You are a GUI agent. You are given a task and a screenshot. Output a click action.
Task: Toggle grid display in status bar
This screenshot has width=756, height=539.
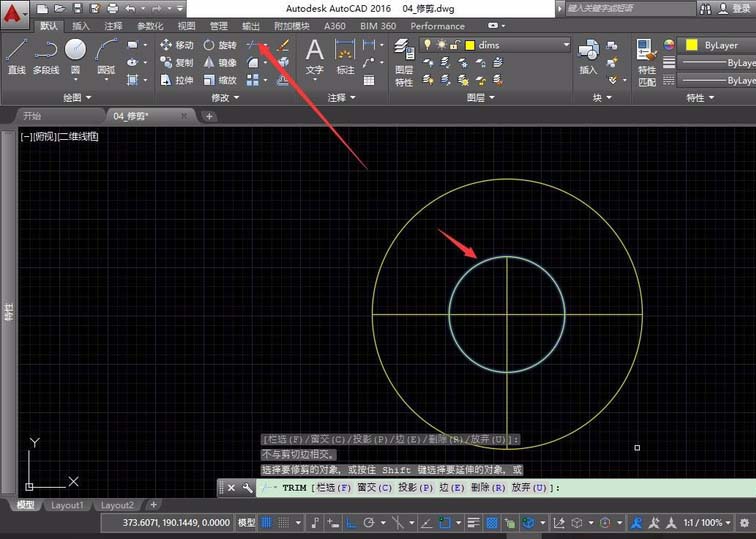click(267, 523)
